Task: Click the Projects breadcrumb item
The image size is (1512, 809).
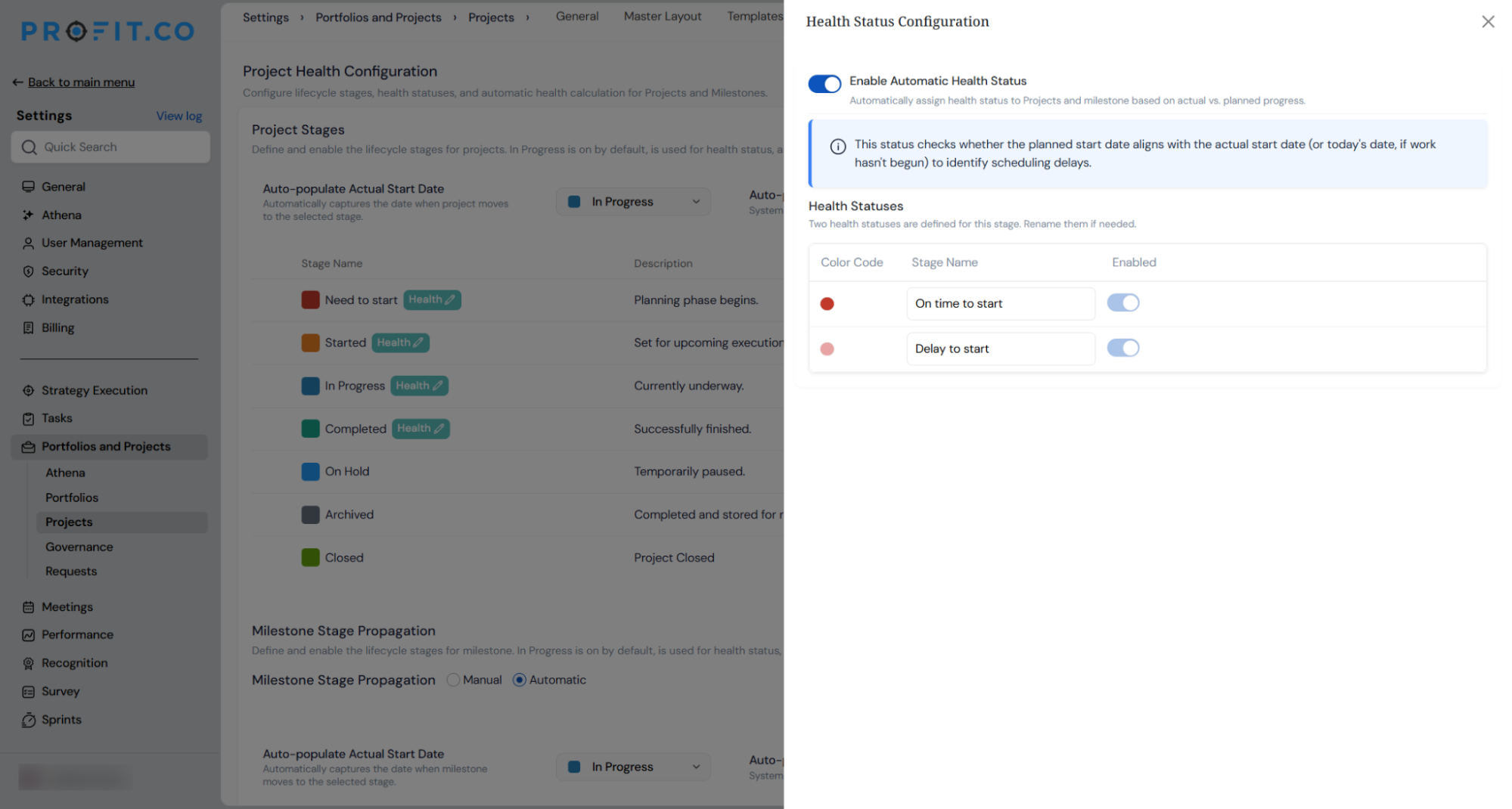Action: pos(491,17)
